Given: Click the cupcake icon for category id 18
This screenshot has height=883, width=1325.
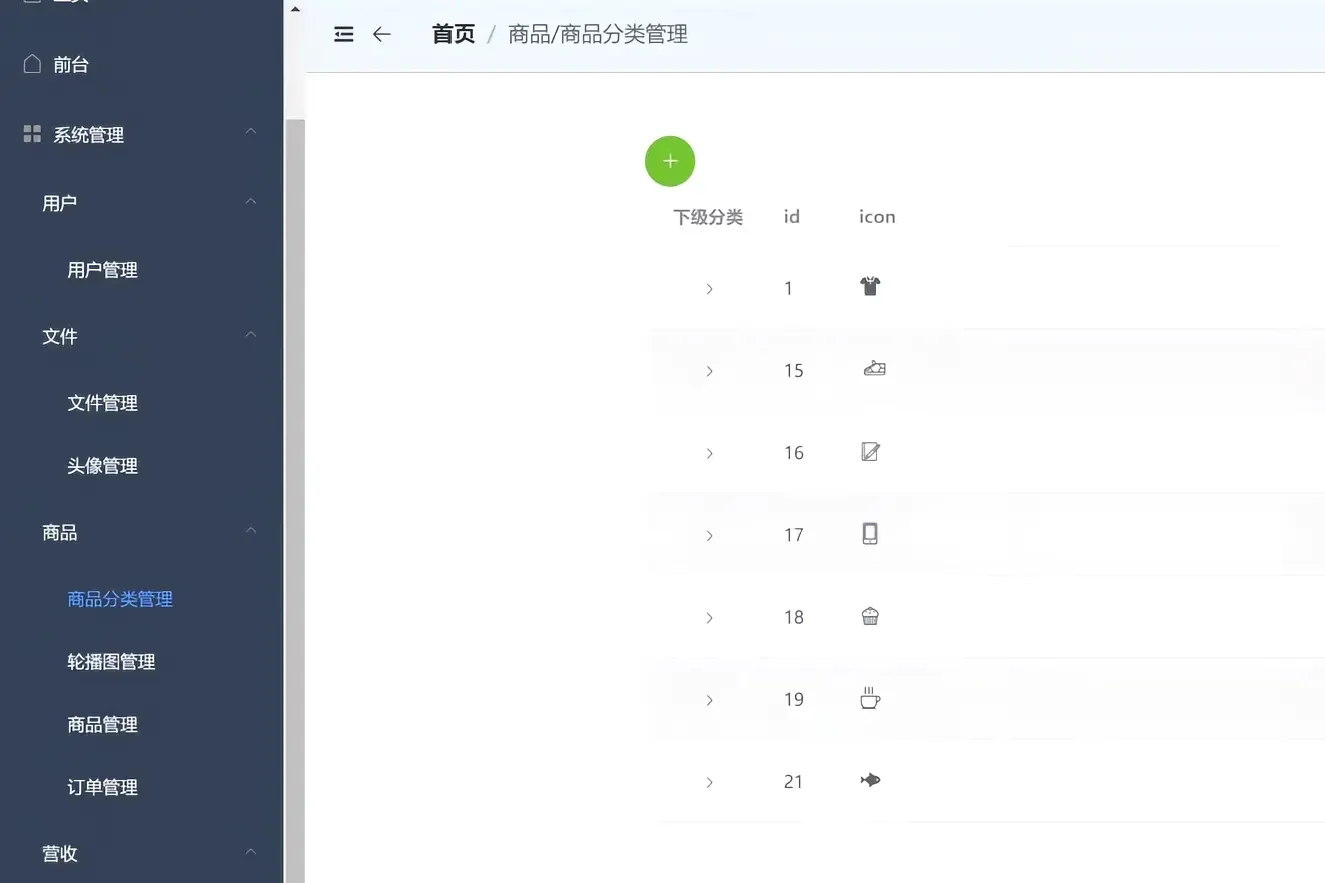Looking at the screenshot, I should coord(869,616).
